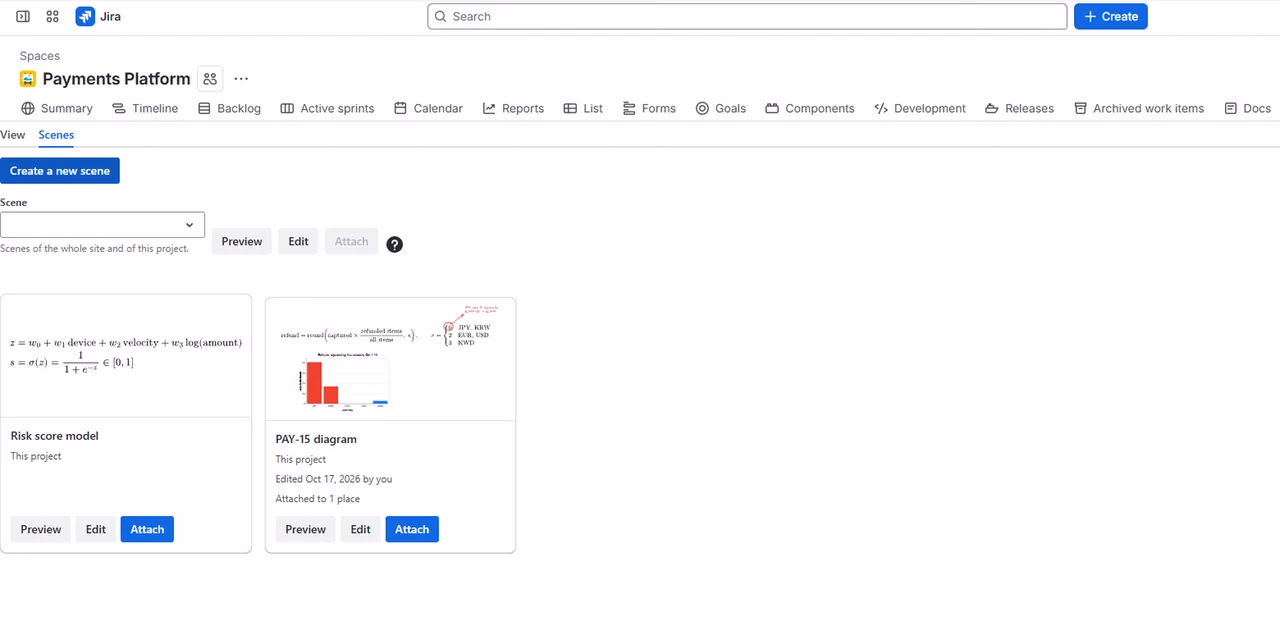
Task: Click the top Preview button next to Scene dropdown
Action: pyautogui.click(x=242, y=241)
